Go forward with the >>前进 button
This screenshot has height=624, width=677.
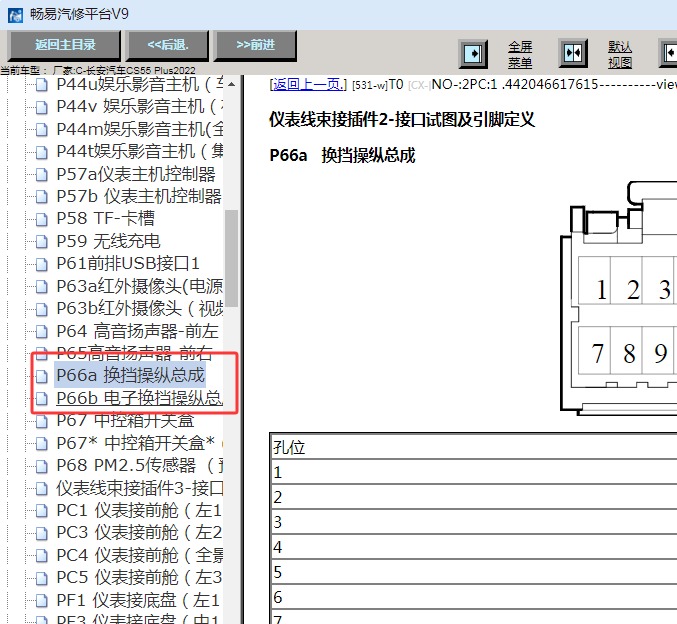coord(255,45)
